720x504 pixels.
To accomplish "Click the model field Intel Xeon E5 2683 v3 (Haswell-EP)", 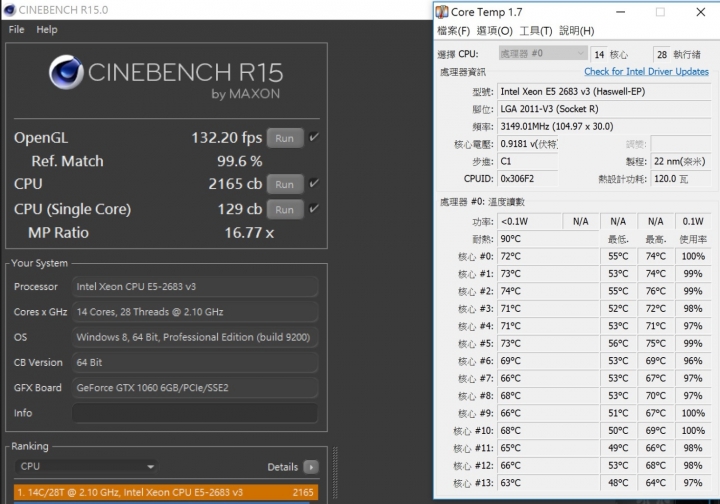I will (604, 91).
